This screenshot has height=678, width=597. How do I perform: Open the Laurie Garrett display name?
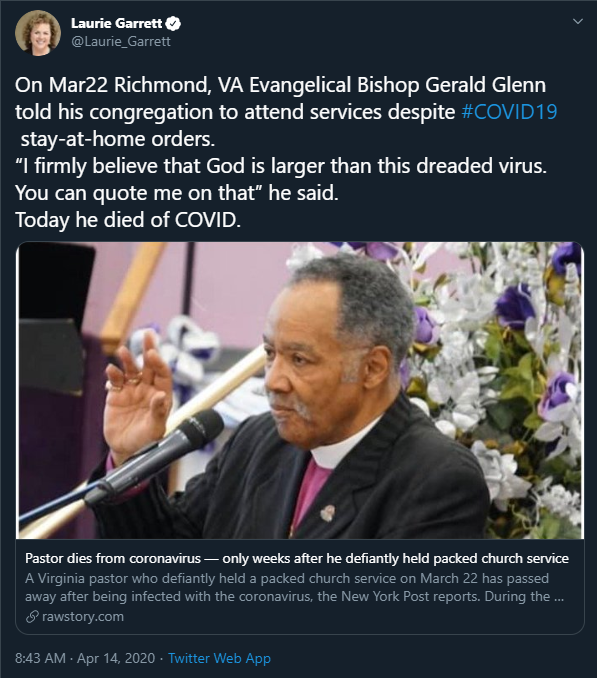pyautogui.click(x=116, y=23)
